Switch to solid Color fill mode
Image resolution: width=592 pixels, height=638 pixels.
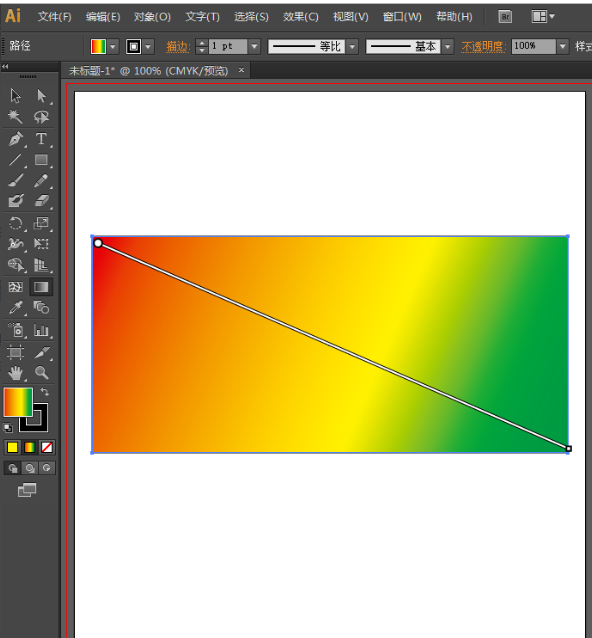(13, 448)
